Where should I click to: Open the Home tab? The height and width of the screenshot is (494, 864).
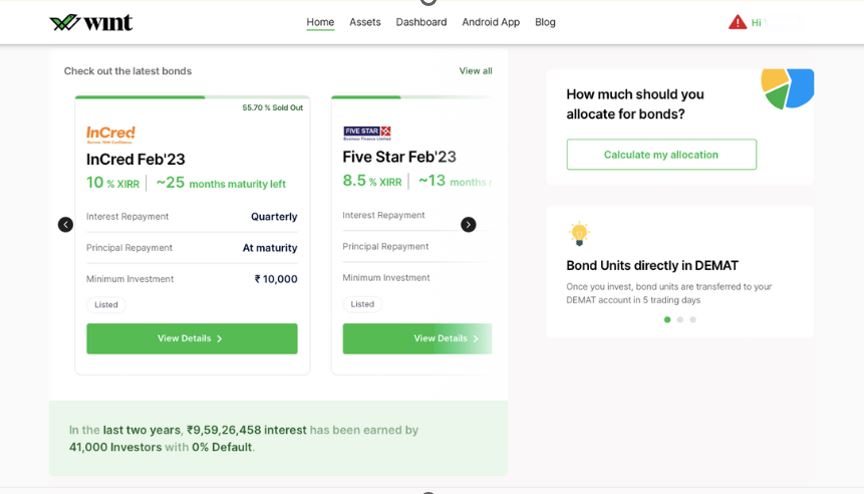click(x=320, y=23)
